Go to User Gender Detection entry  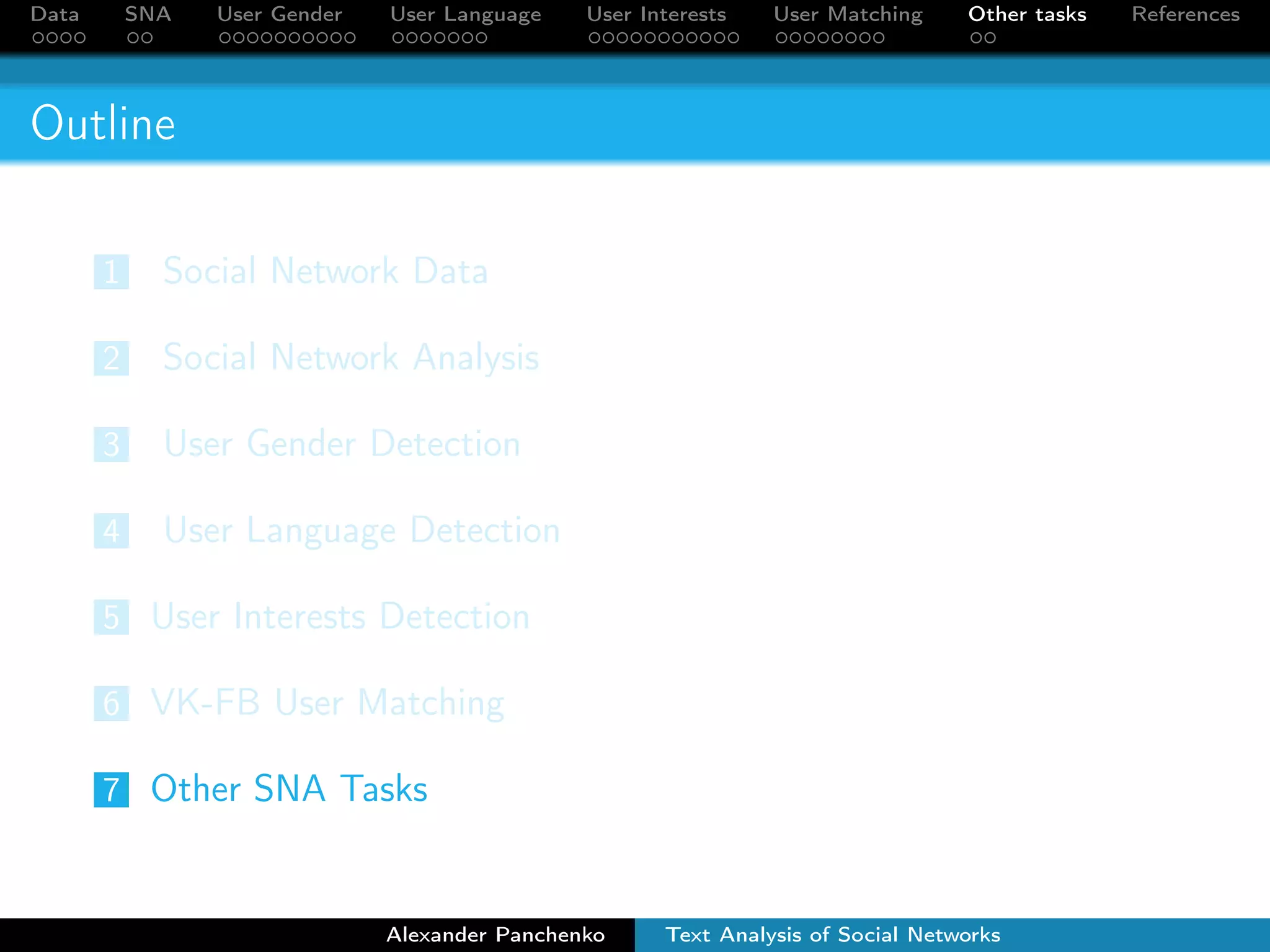(x=342, y=444)
